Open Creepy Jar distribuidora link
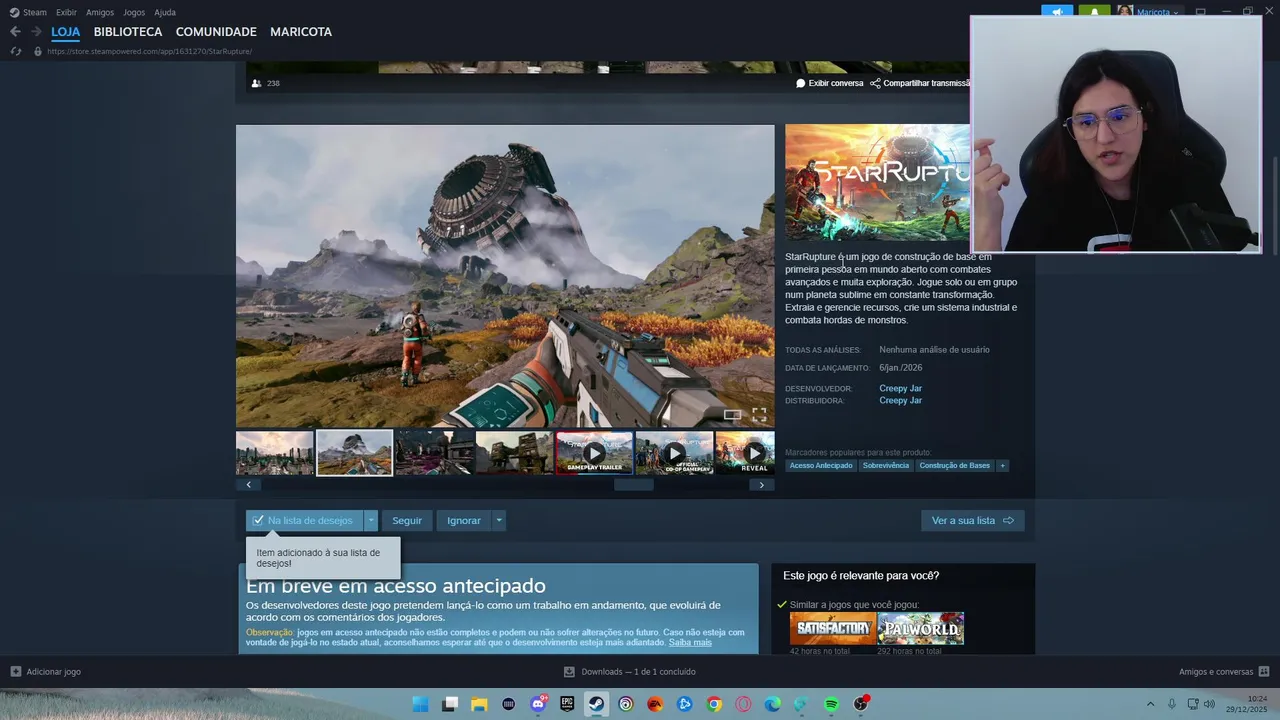Viewport: 1280px width, 720px height. [x=900, y=400]
